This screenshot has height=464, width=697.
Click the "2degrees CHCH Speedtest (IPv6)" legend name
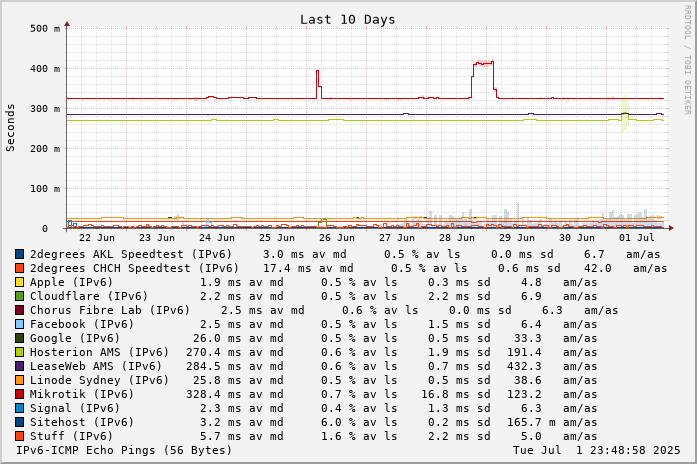pyautogui.click(x=135, y=268)
